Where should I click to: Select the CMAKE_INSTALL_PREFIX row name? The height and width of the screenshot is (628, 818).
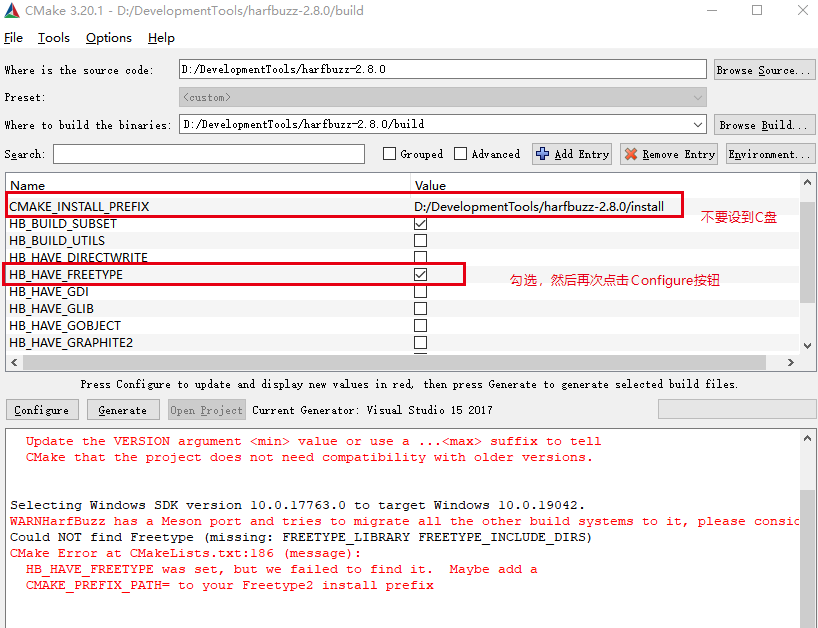pos(79,207)
